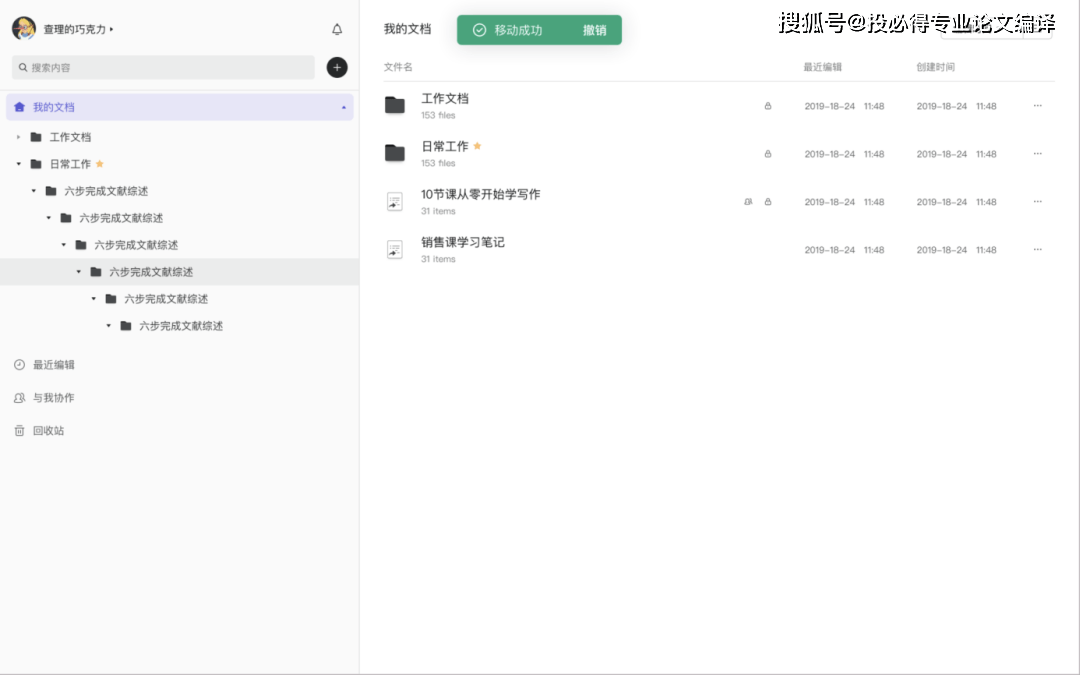Toggle arrow of the deepest 六步完成文献综述 folder
The image size is (1080, 675).
[x=109, y=326]
